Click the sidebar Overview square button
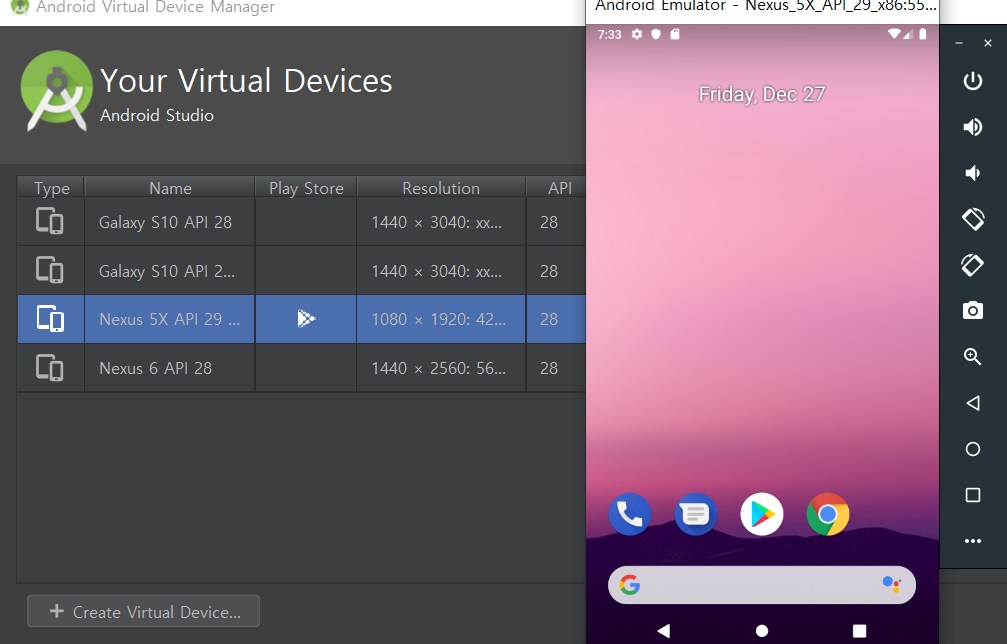The height and width of the screenshot is (644, 1007). (972, 495)
